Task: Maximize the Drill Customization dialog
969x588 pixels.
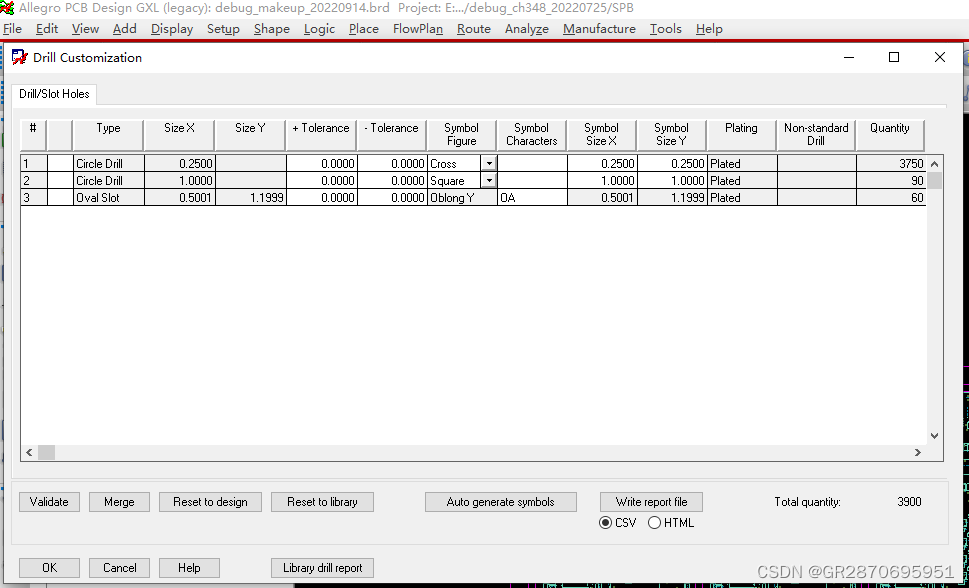Action: (x=894, y=58)
